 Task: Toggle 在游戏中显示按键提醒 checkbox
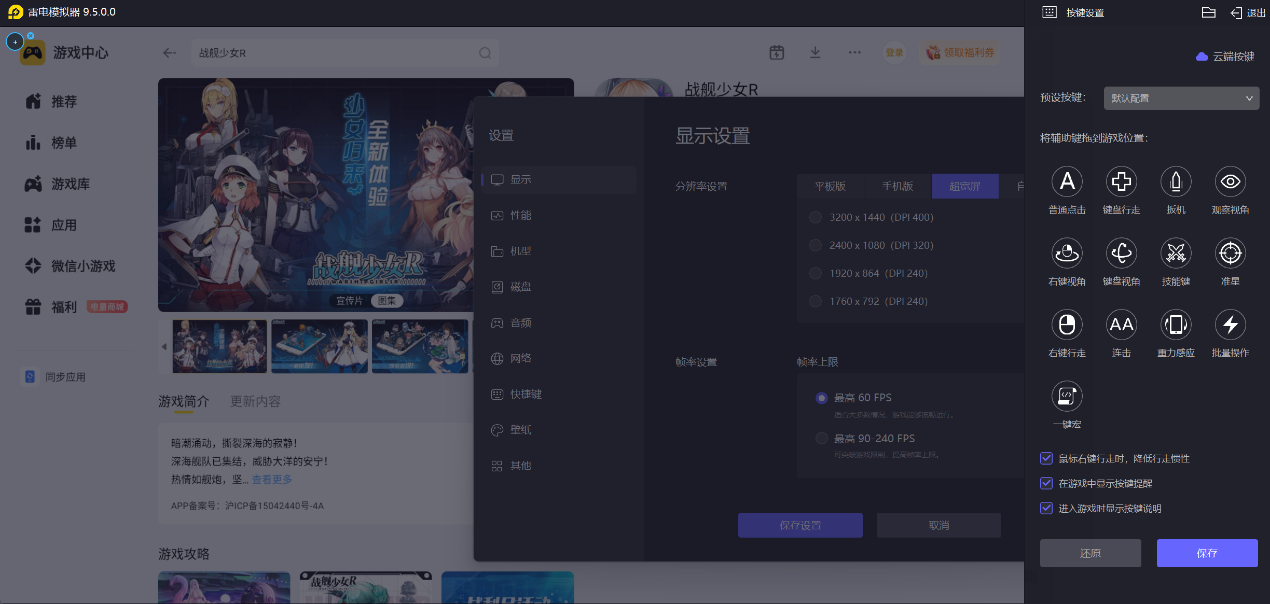tap(1046, 483)
